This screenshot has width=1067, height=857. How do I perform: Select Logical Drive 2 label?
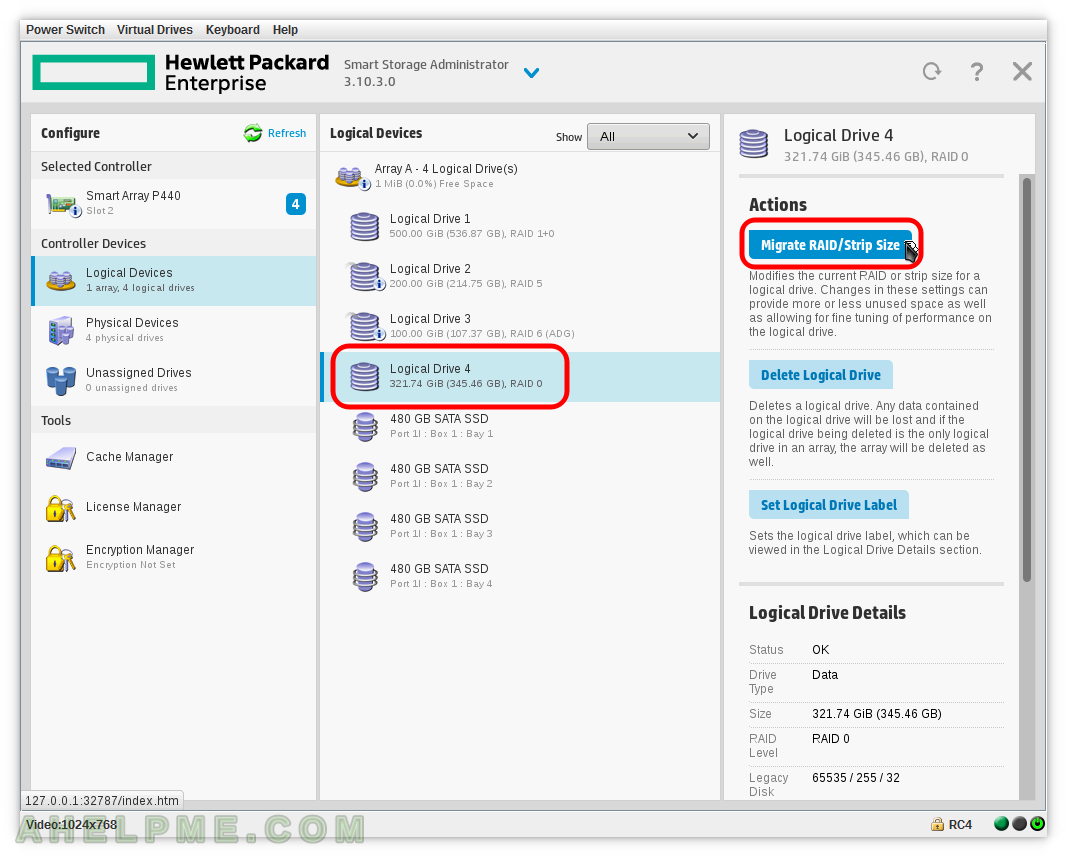tap(430, 269)
